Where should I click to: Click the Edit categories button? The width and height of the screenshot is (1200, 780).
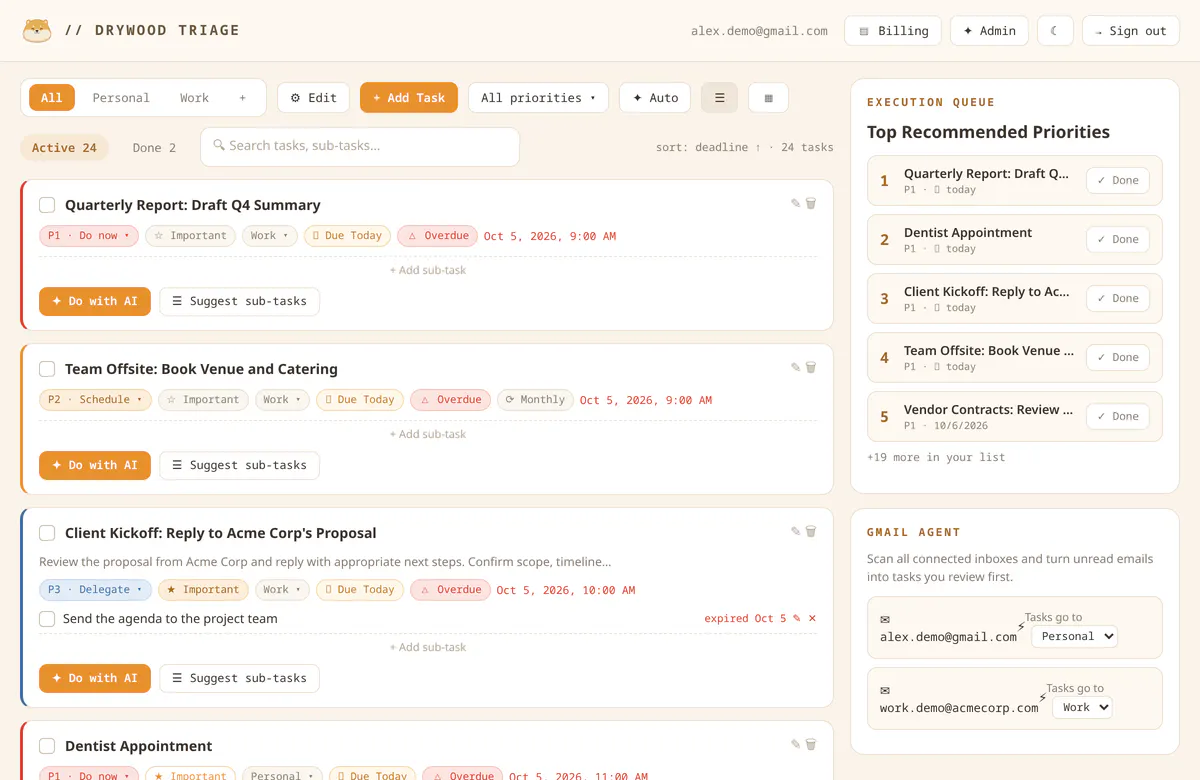313,98
